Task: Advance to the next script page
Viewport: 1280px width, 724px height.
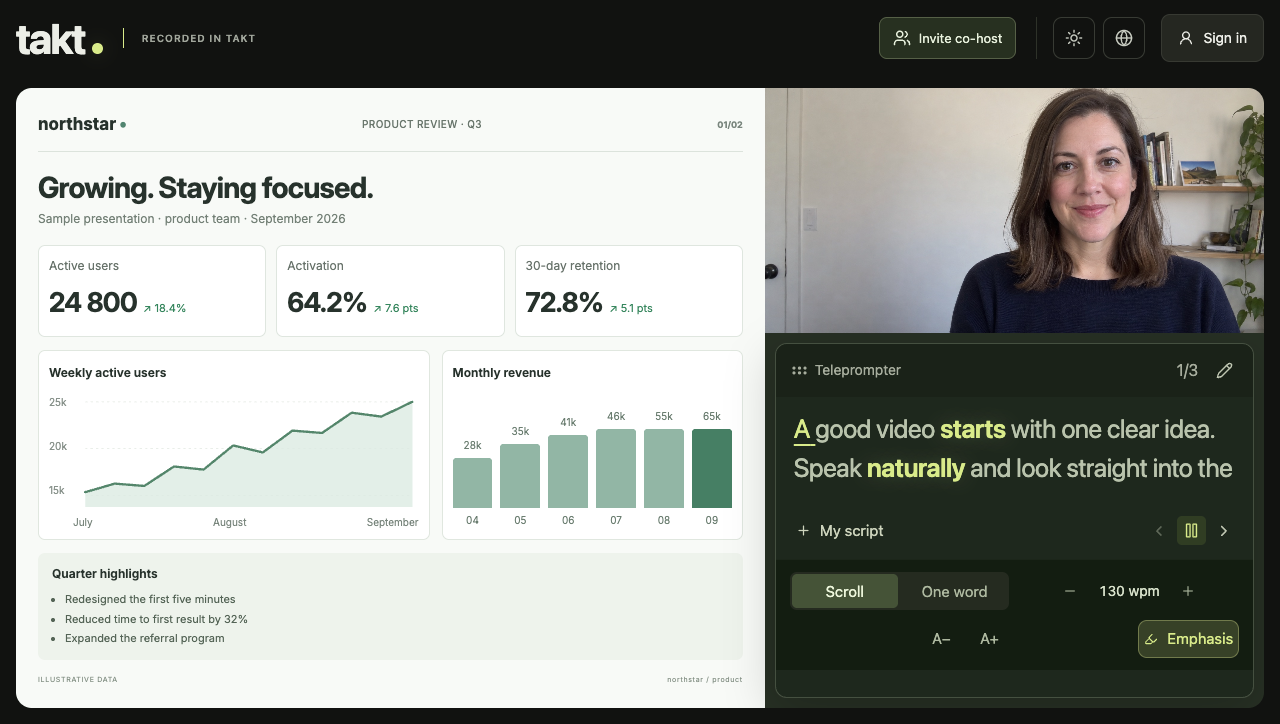Action: coord(1224,531)
